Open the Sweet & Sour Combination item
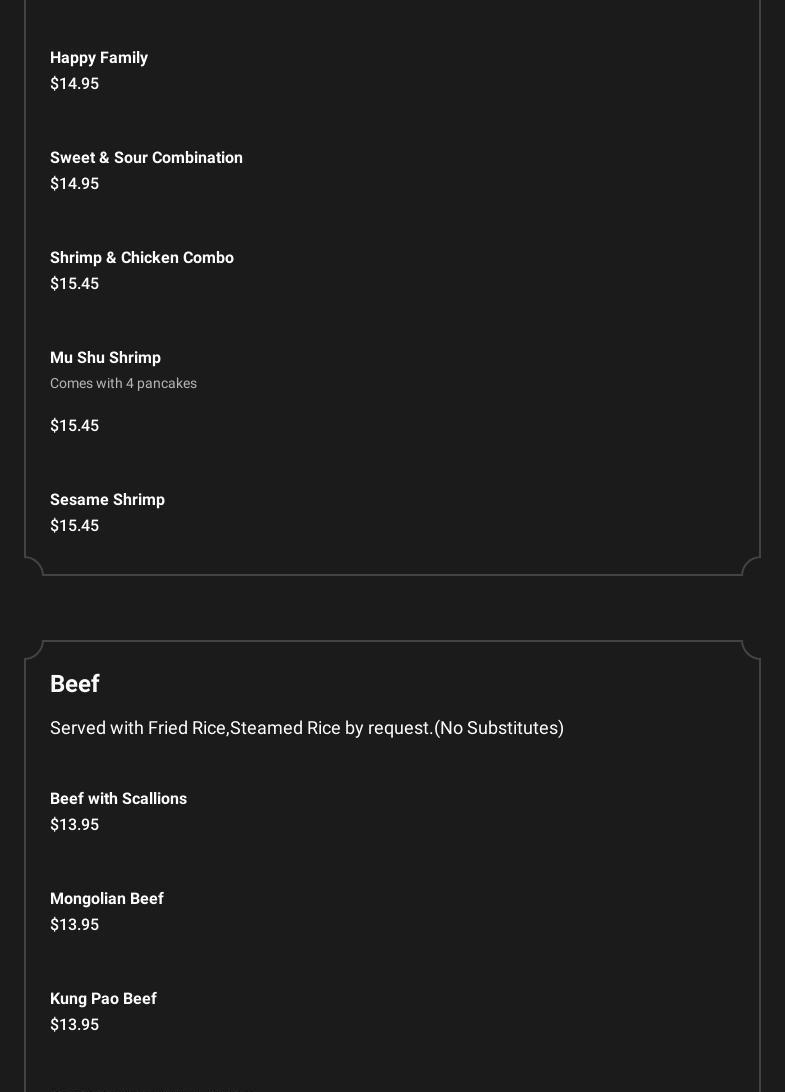 (x=146, y=158)
